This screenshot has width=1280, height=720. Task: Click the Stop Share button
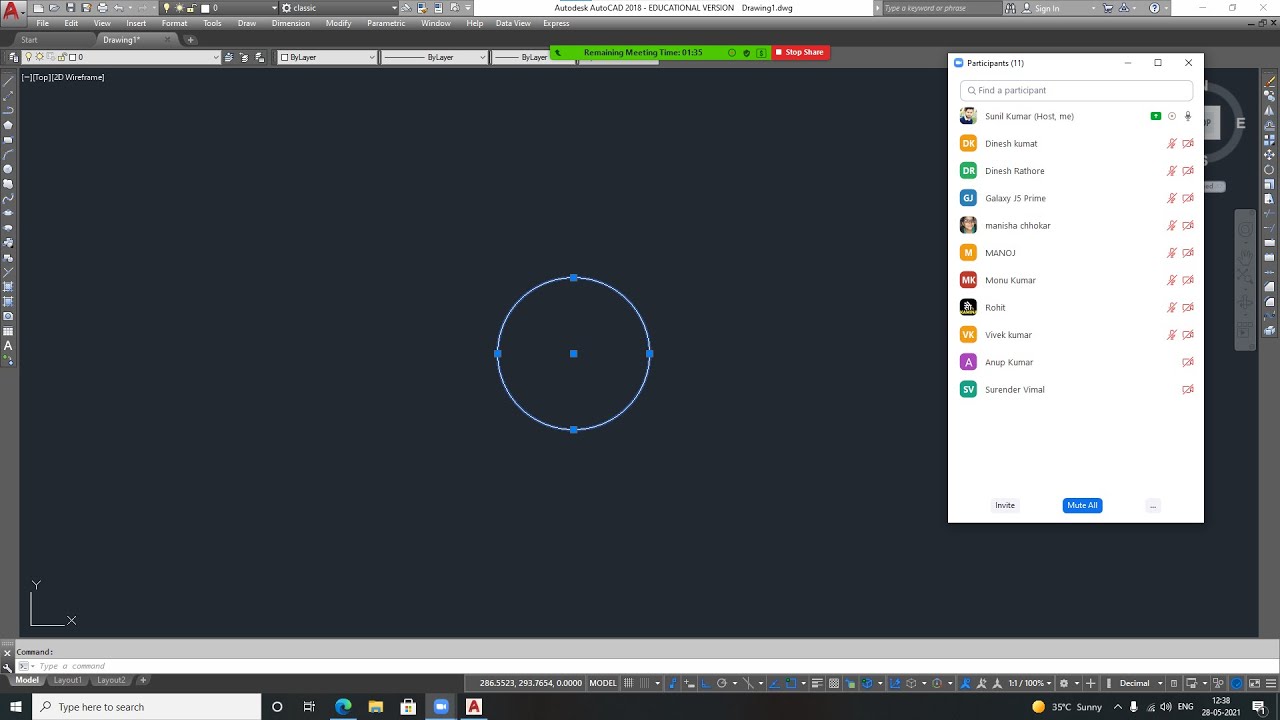tap(800, 52)
